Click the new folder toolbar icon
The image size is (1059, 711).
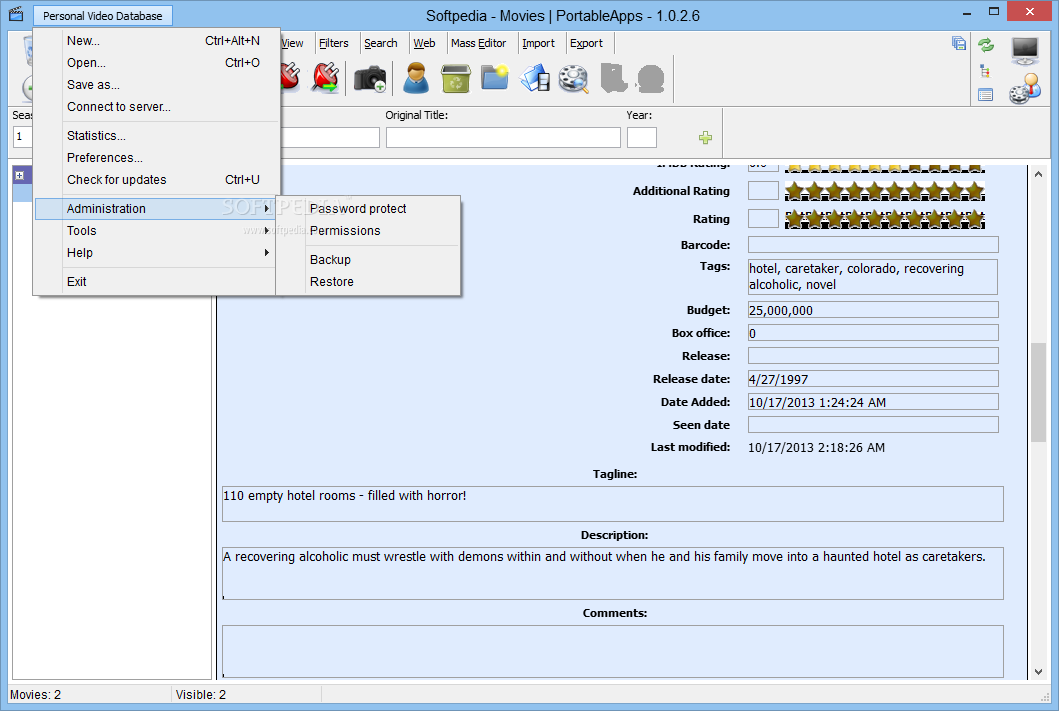click(x=495, y=77)
